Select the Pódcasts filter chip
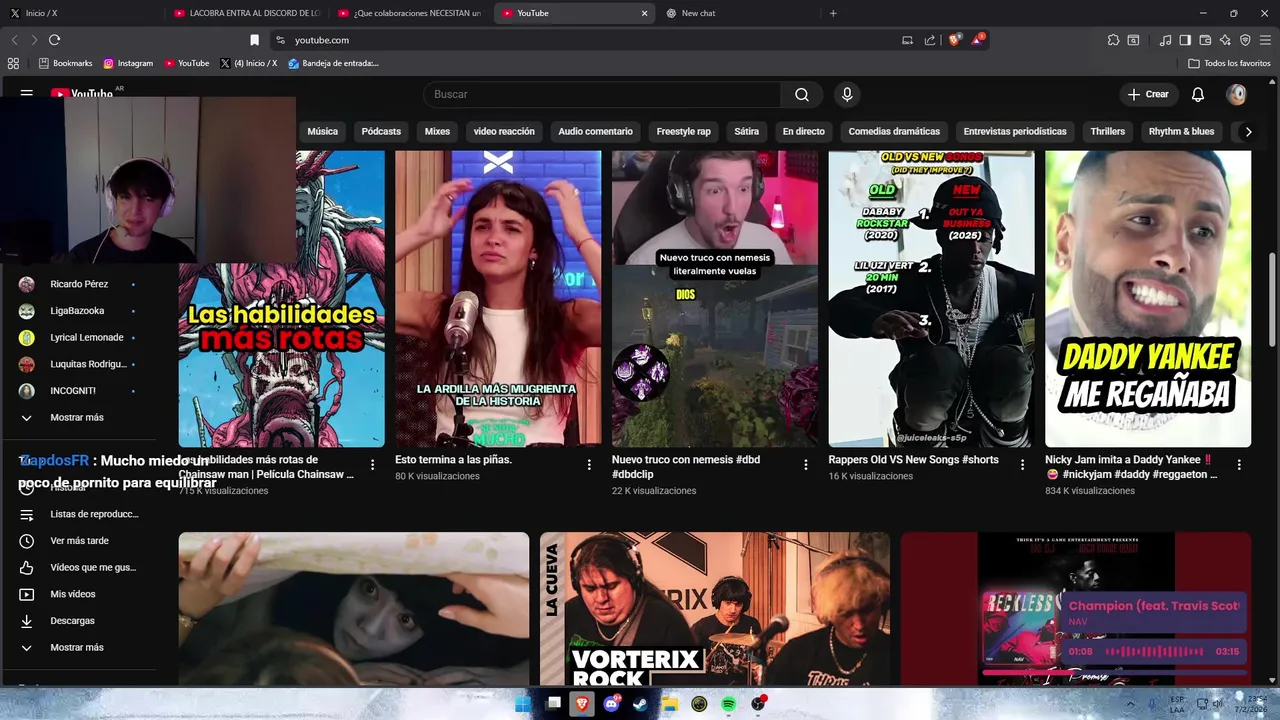Screen dimensions: 1280x720 click(x=381, y=131)
